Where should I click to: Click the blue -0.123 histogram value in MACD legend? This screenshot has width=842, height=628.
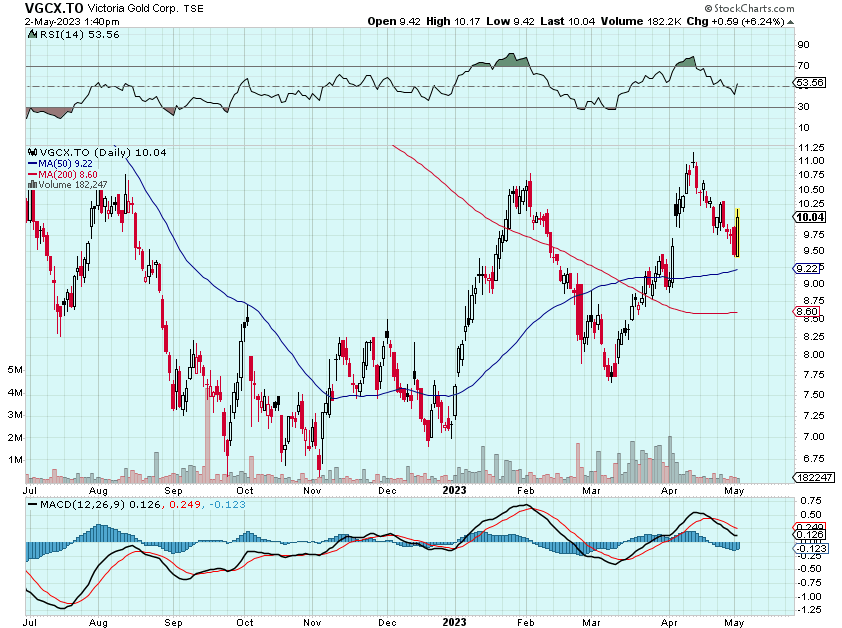[x=227, y=505]
